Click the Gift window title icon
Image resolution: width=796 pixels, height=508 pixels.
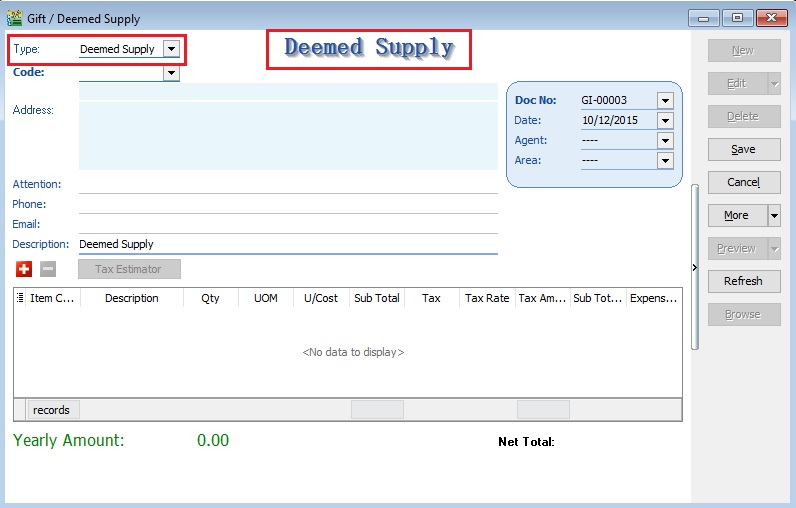[14, 18]
